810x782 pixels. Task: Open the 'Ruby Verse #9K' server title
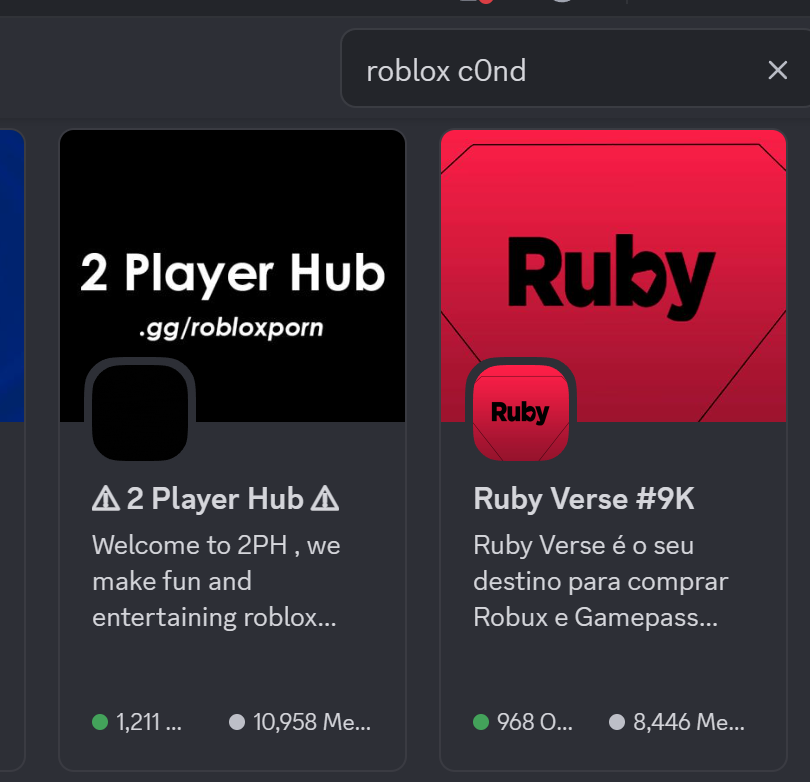point(584,498)
